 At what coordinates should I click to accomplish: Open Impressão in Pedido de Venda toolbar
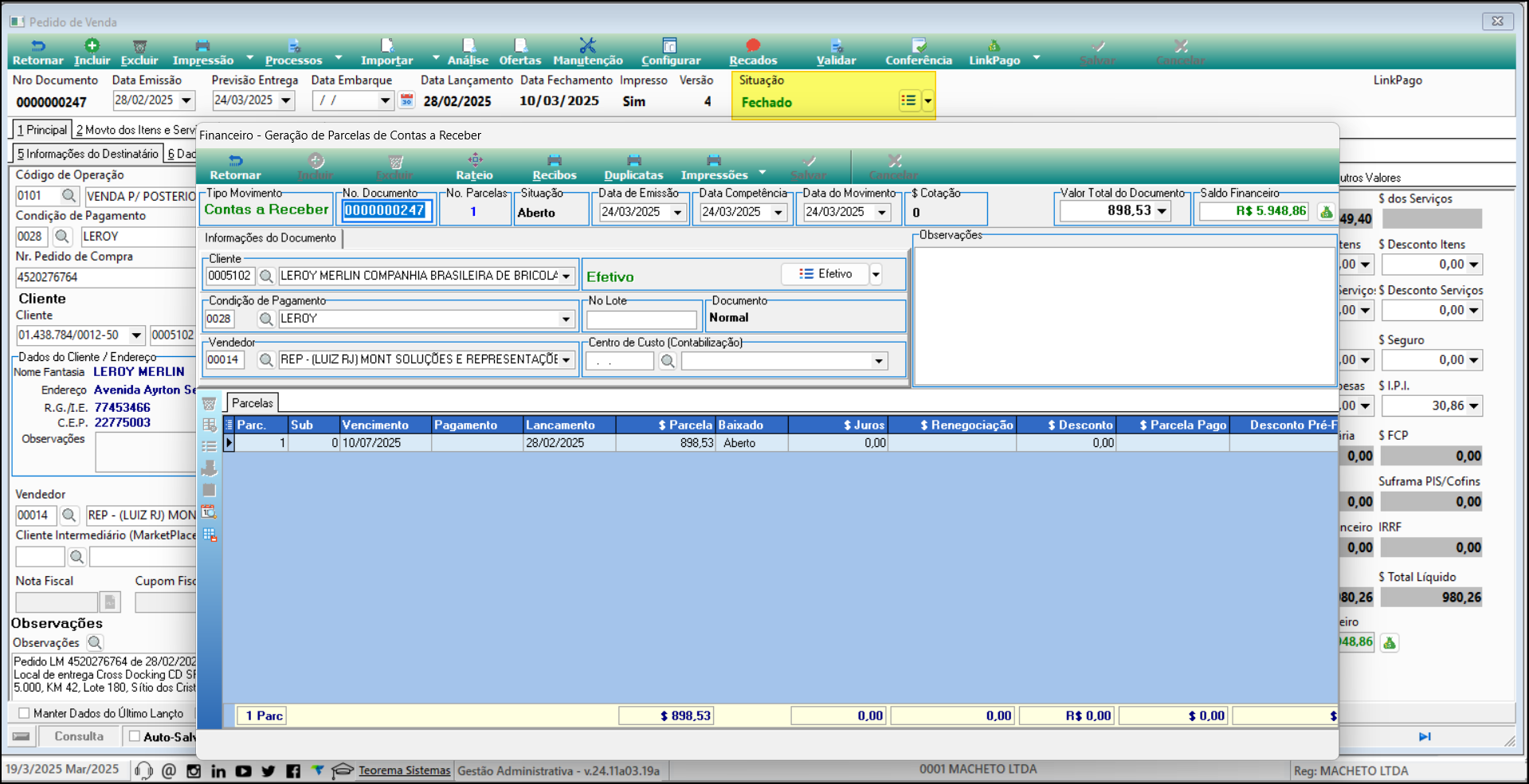203,53
